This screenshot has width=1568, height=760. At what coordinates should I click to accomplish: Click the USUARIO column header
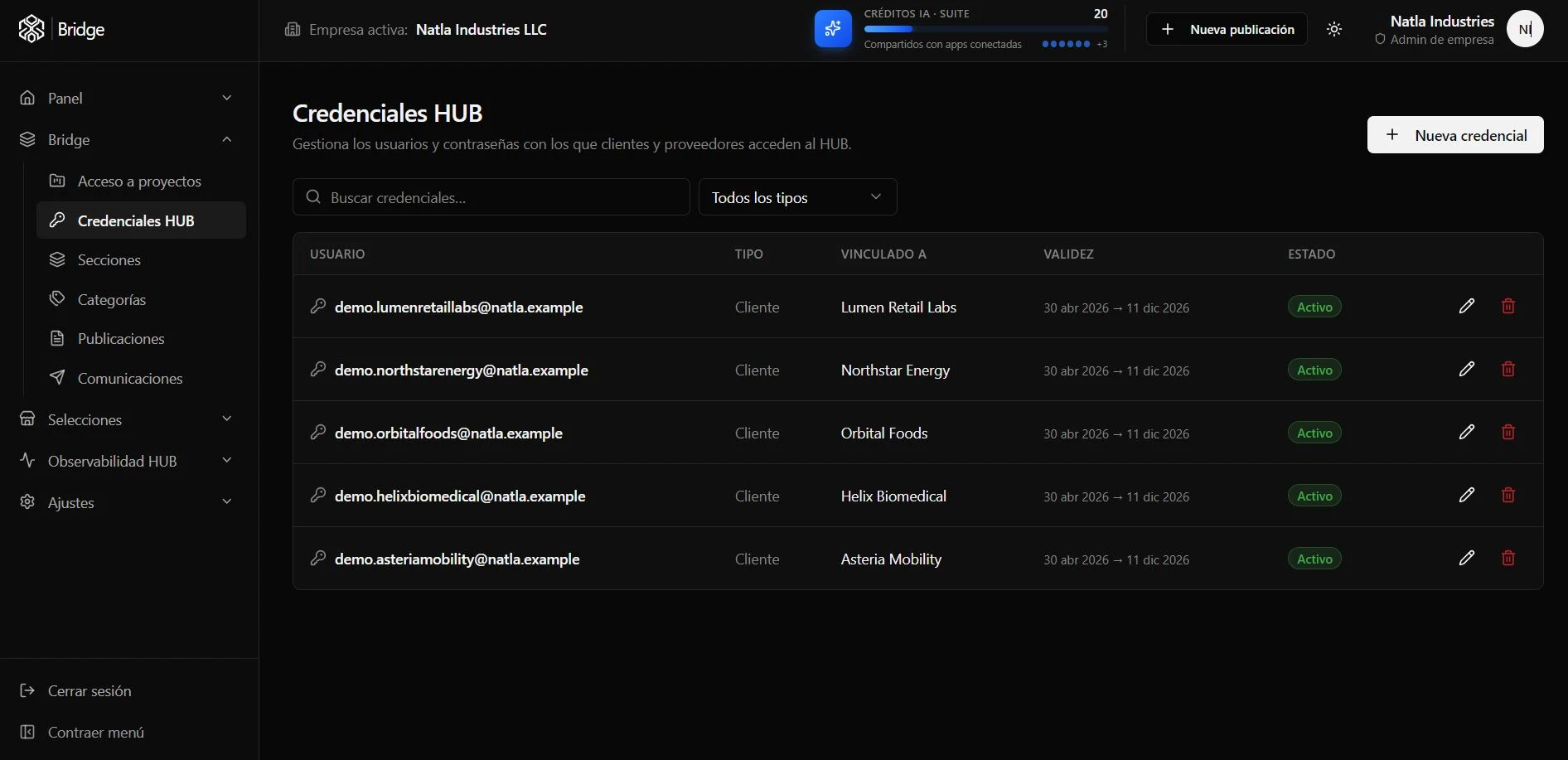click(337, 254)
